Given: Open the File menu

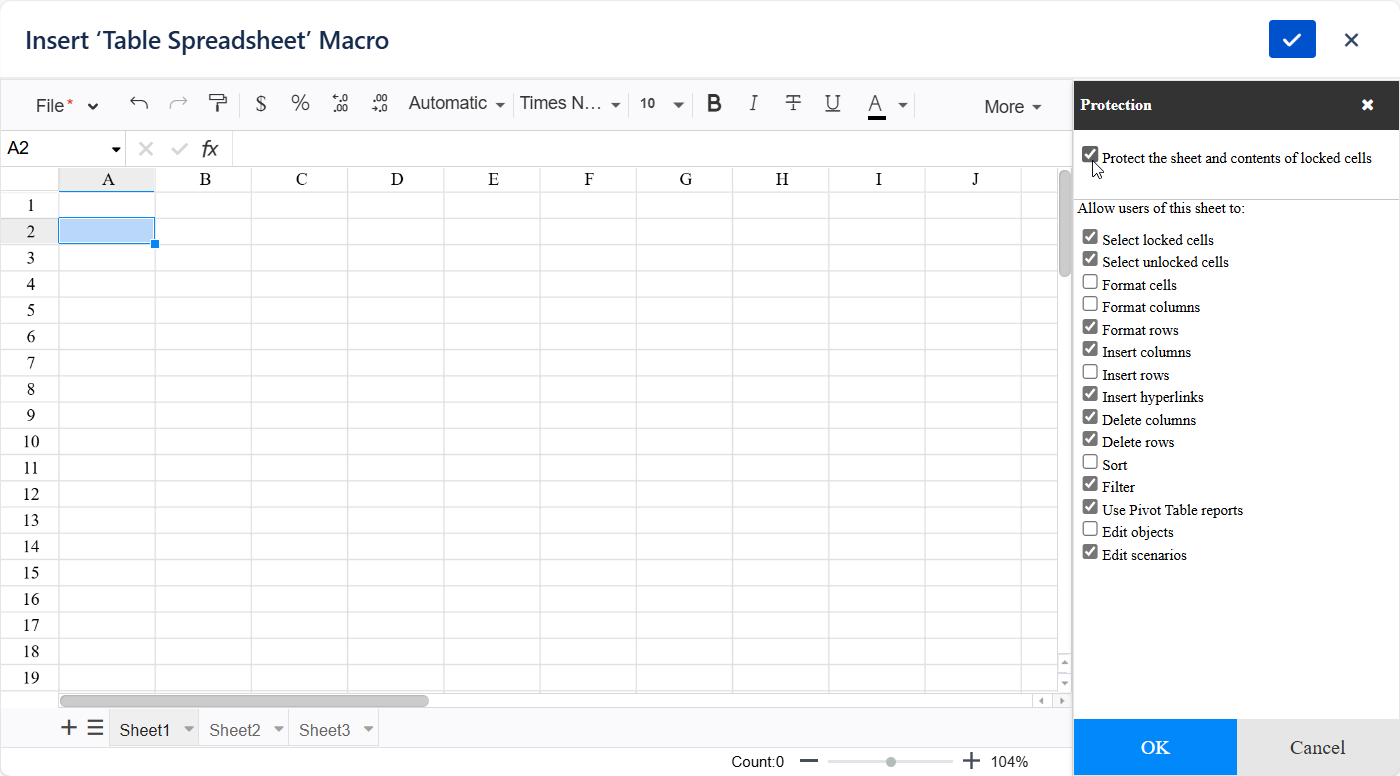Looking at the screenshot, I should 66,106.
